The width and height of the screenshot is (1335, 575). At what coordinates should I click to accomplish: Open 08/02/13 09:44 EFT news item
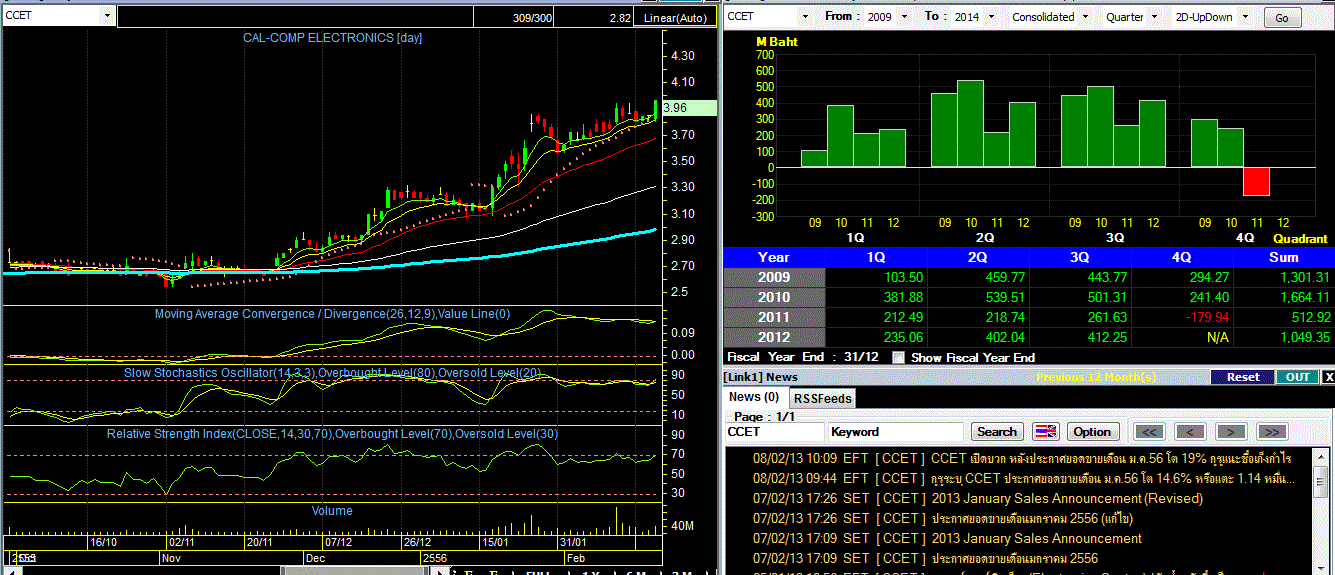(x=1024, y=478)
